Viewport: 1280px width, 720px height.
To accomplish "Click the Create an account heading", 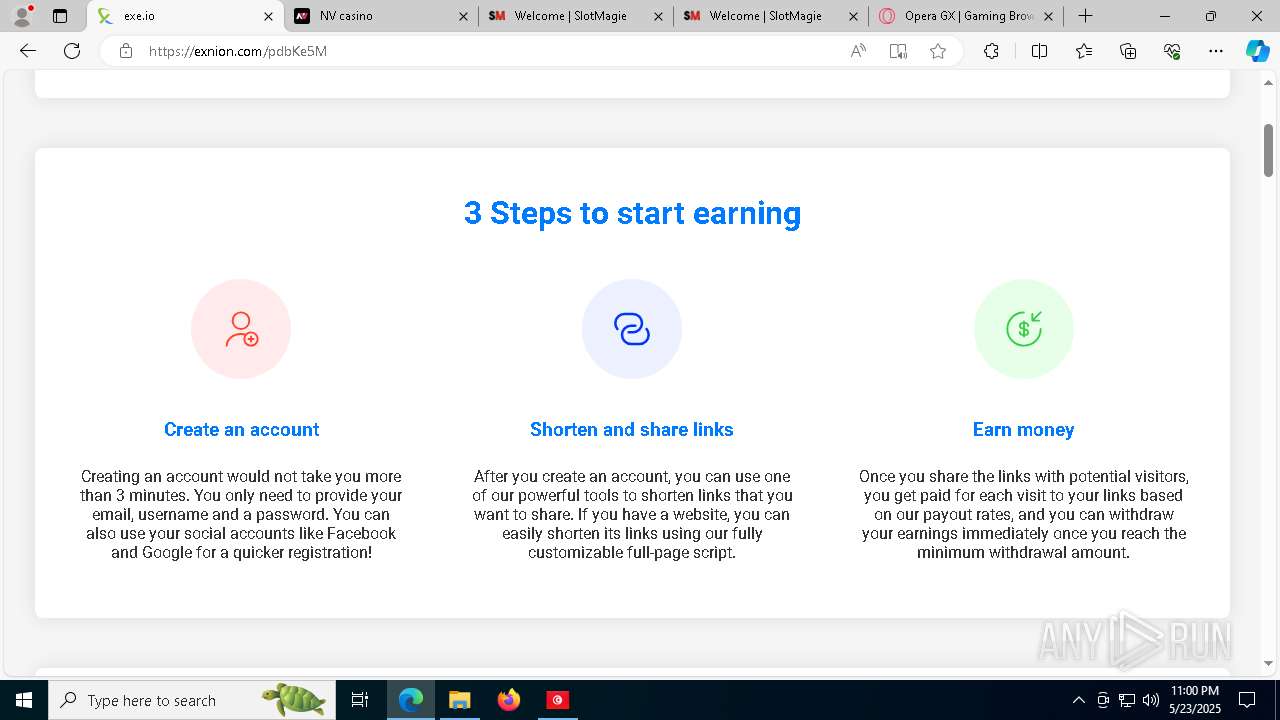I will coord(241,429).
